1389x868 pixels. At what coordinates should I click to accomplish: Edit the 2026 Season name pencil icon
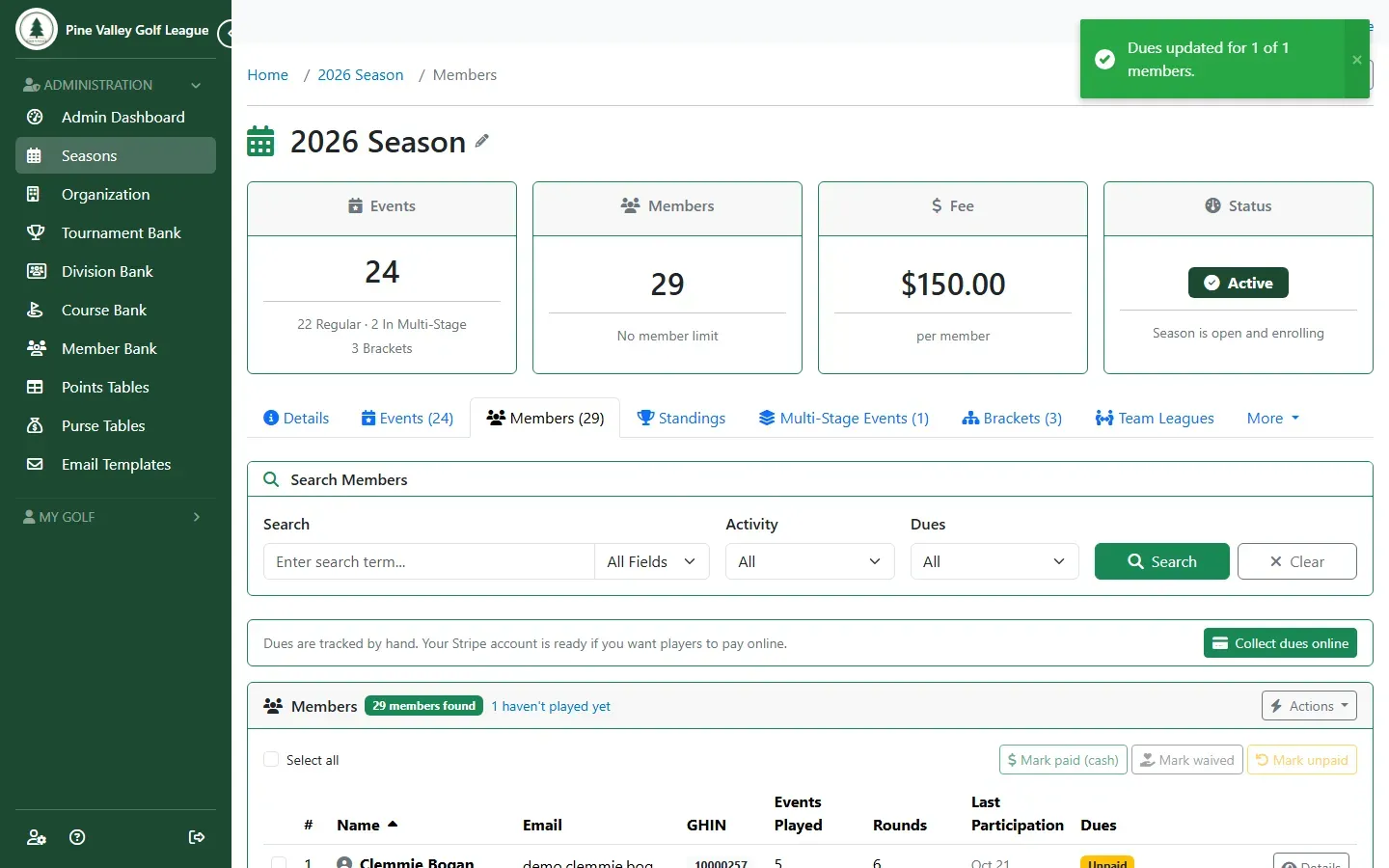(x=481, y=141)
